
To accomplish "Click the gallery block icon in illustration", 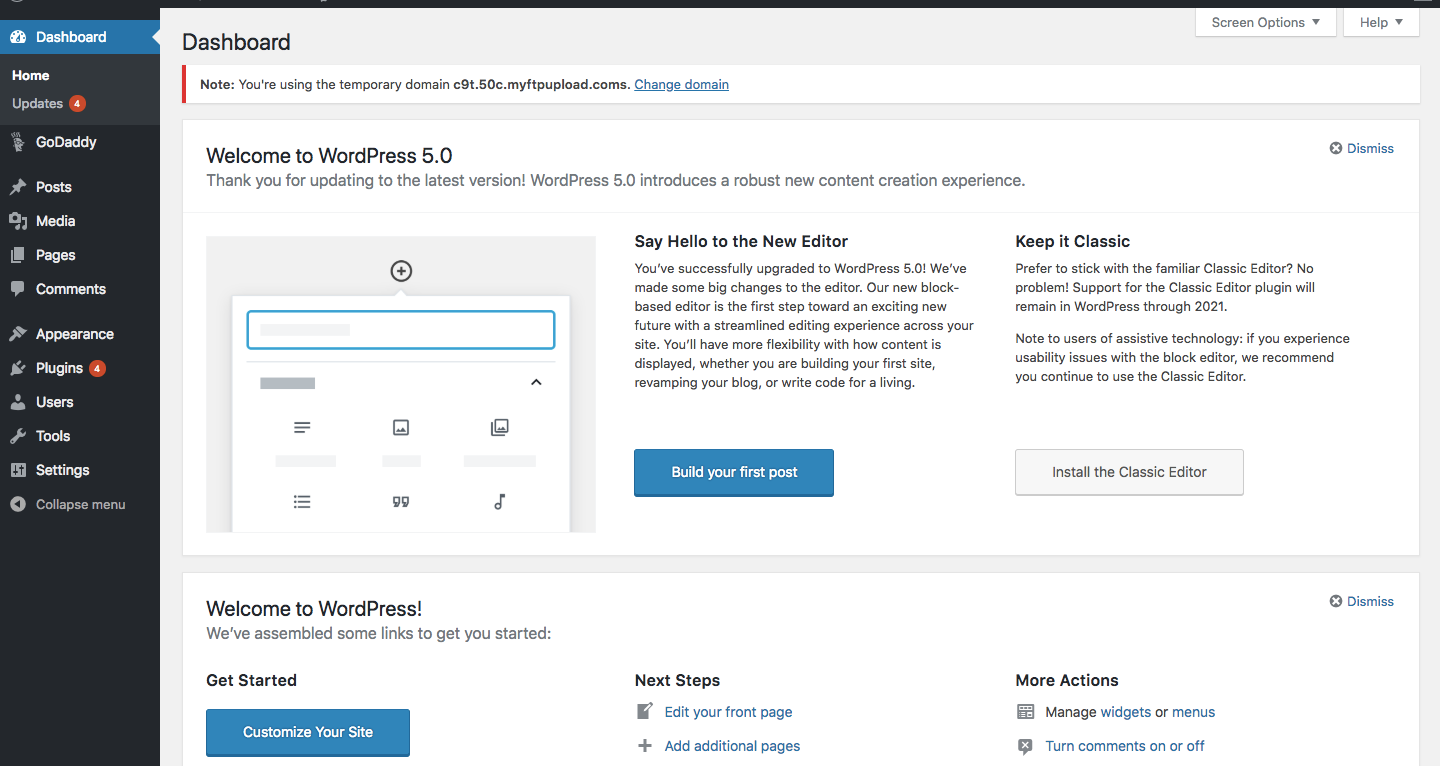I will (x=500, y=427).
